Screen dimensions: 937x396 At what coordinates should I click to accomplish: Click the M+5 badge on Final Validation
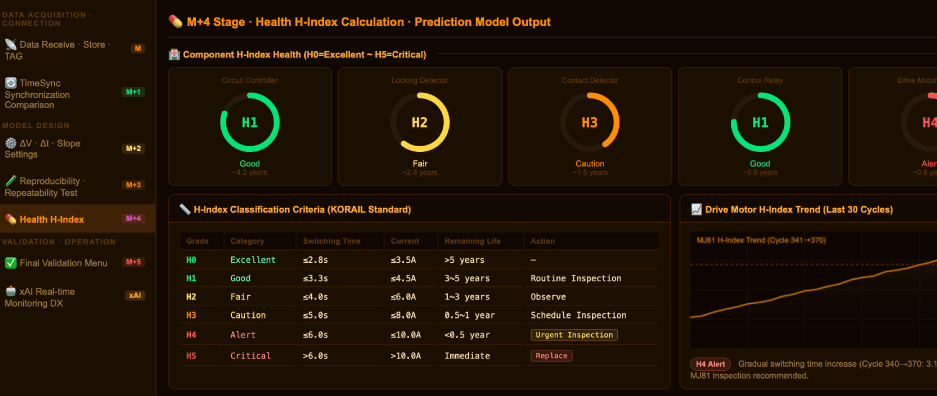click(x=133, y=262)
